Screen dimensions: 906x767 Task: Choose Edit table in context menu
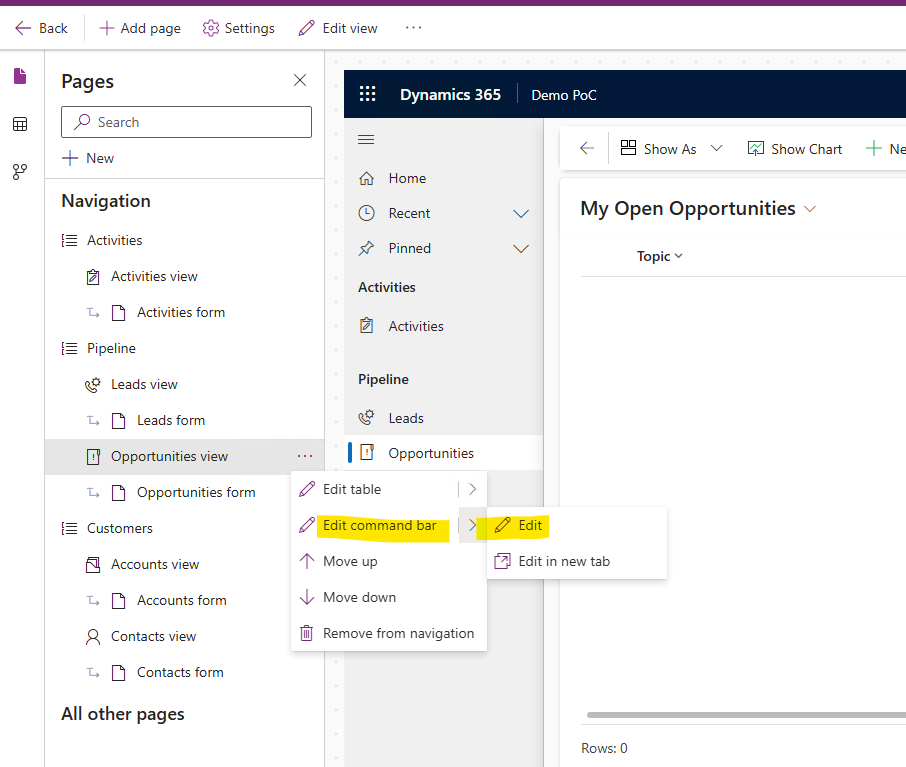click(374, 490)
